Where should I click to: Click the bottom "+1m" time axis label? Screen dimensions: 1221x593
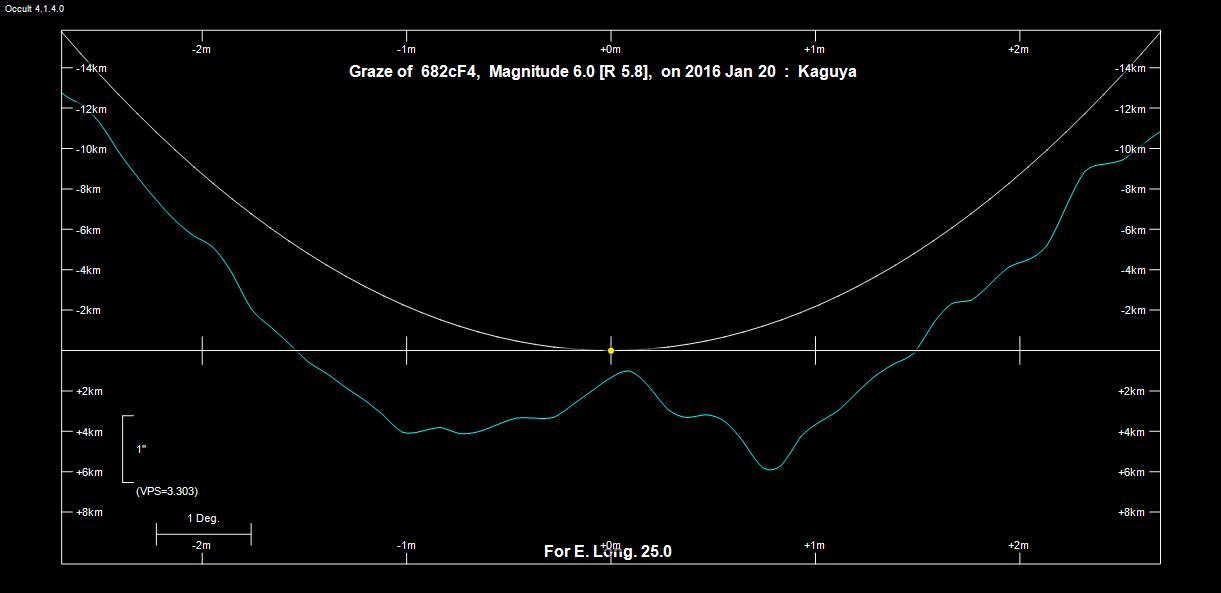(814, 545)
